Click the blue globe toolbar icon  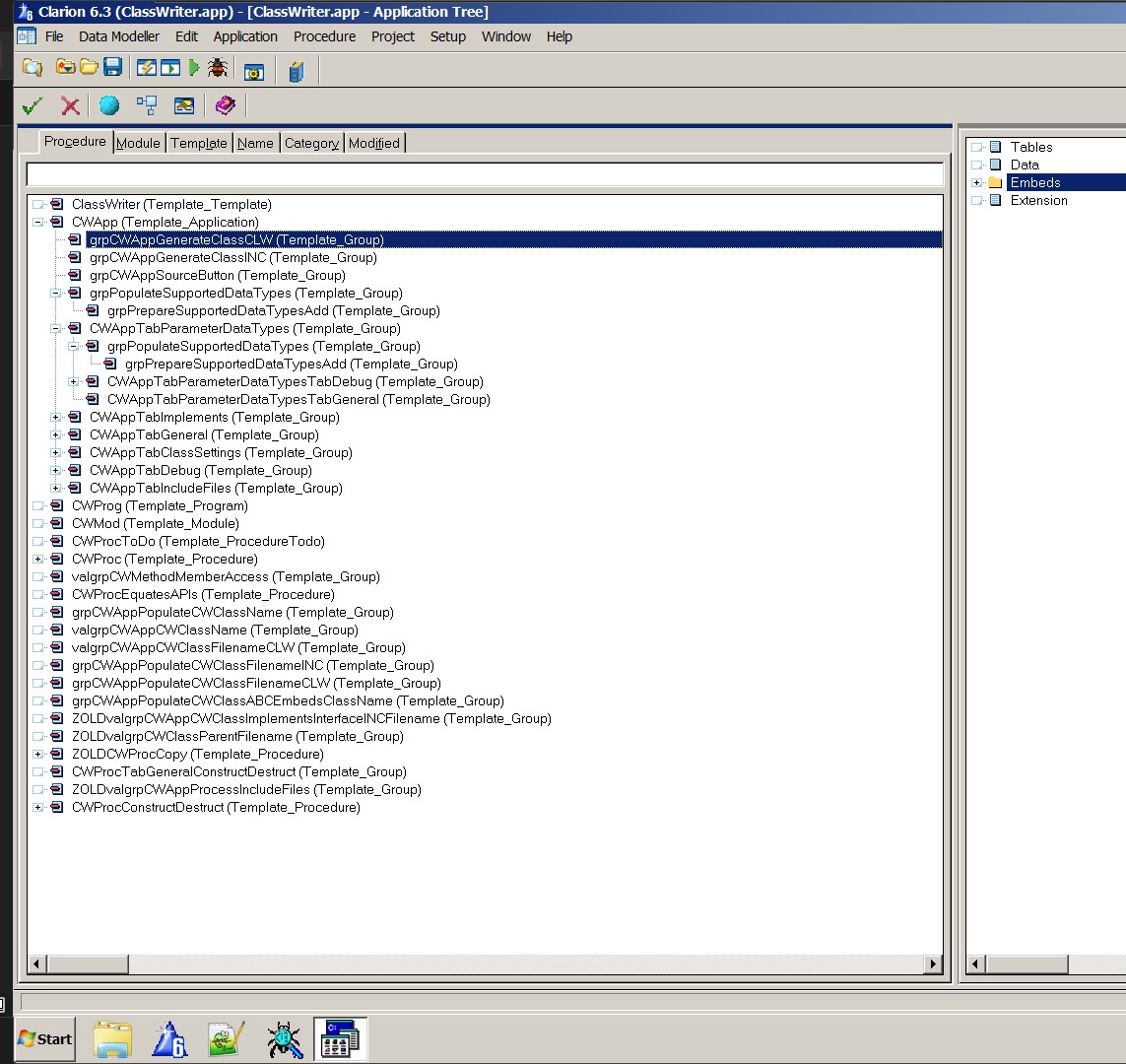click(x=109, y=105)
